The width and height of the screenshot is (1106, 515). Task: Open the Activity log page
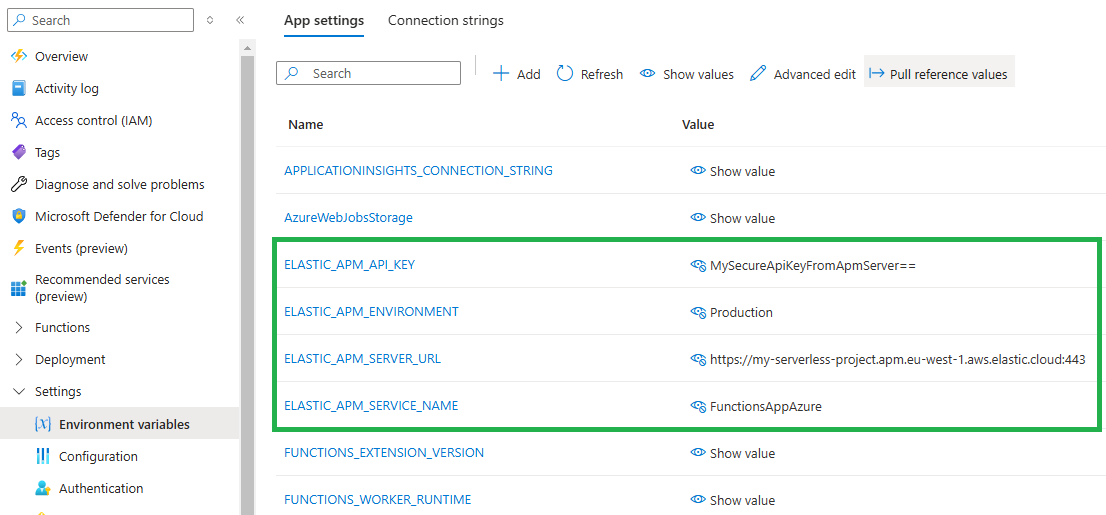coord(66,89)
